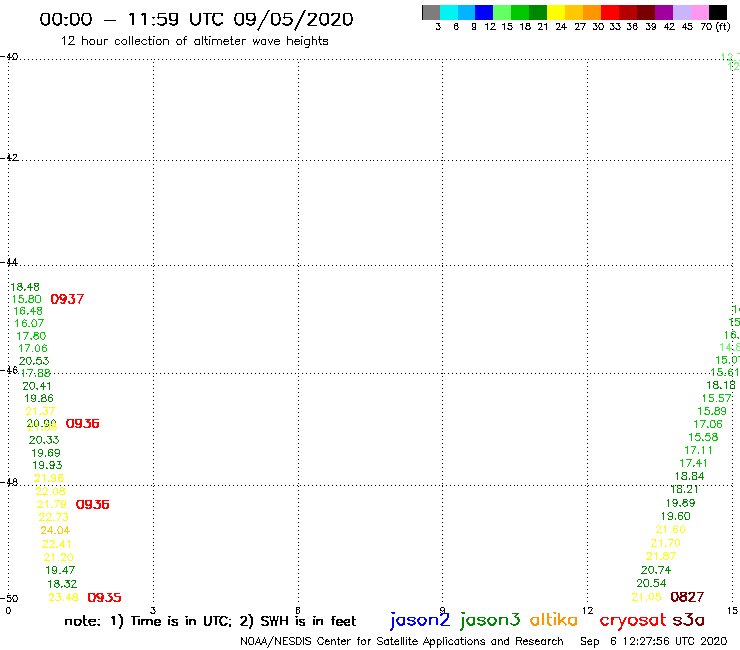740x650 pixels.
Task: Click the wave height value '19.89'
Action: point(680,503)
